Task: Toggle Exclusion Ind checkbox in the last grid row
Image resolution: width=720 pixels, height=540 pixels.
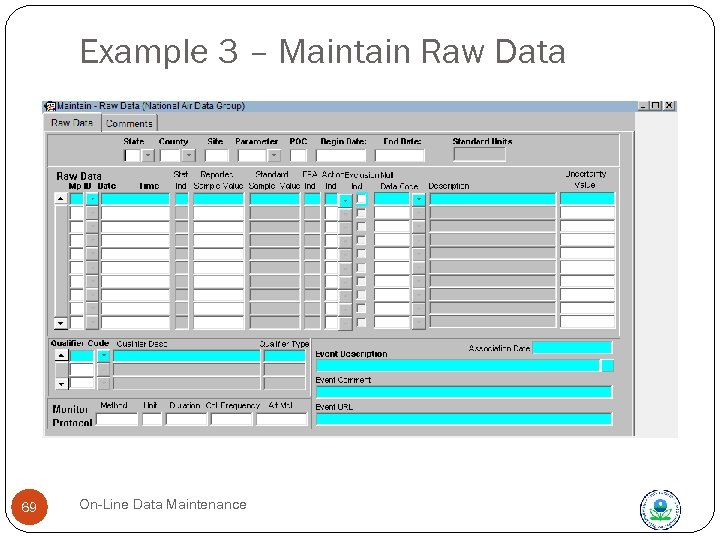Action: (x=362, y=322)
